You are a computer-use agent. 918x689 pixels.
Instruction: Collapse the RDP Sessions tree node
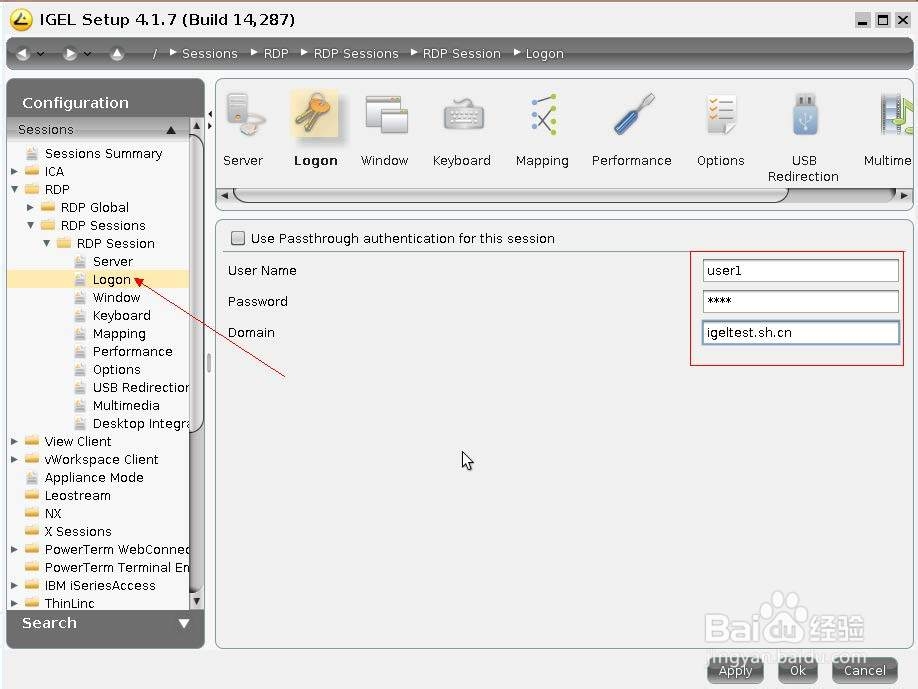click(30, 225)
